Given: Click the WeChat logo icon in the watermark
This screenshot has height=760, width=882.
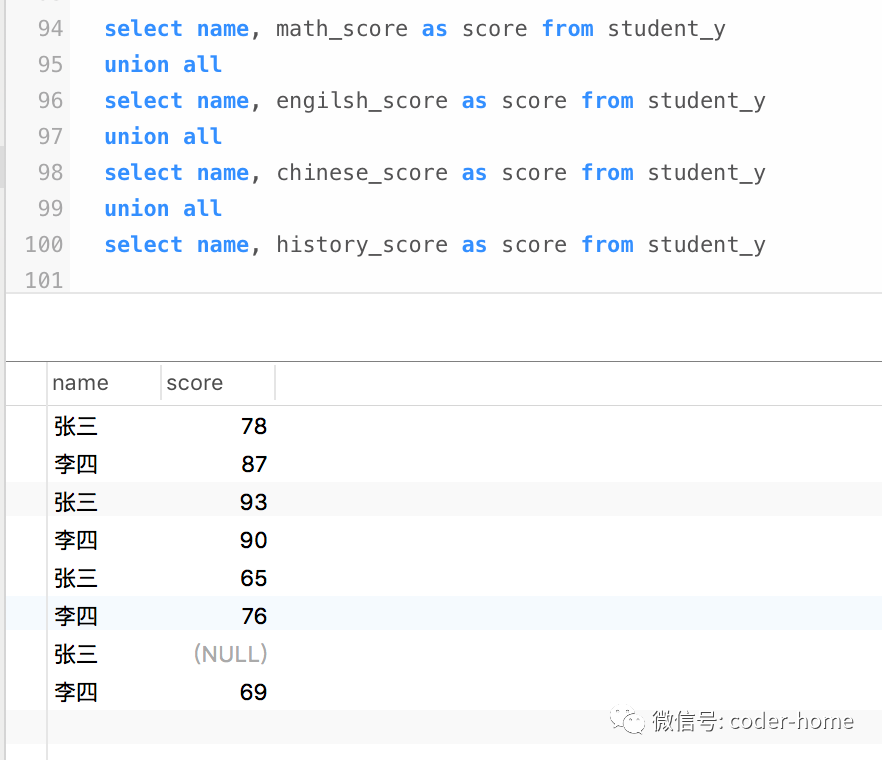Looking at the screenshot, I should (x=630, y=721).
